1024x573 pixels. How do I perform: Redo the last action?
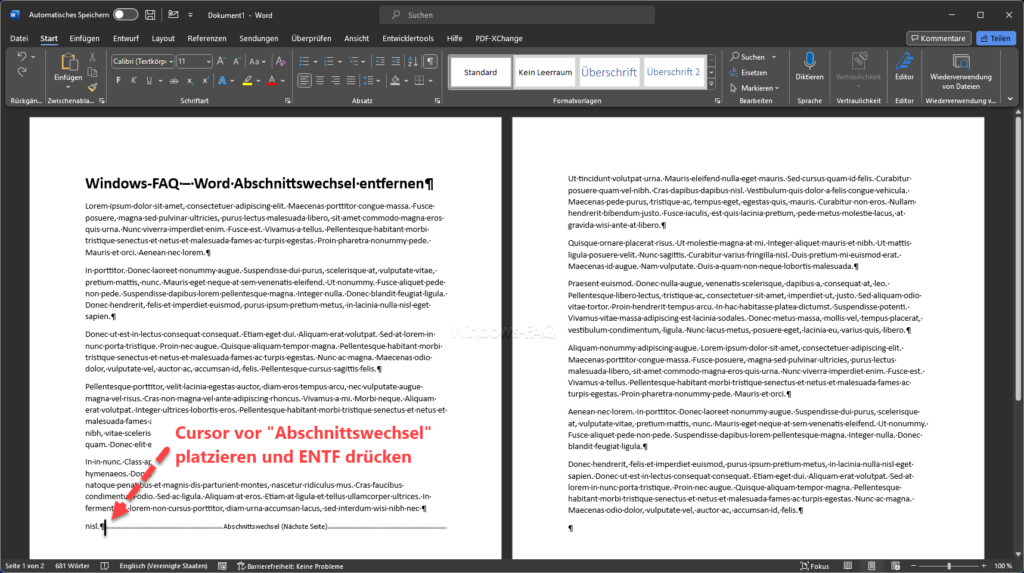pos(22,72)
